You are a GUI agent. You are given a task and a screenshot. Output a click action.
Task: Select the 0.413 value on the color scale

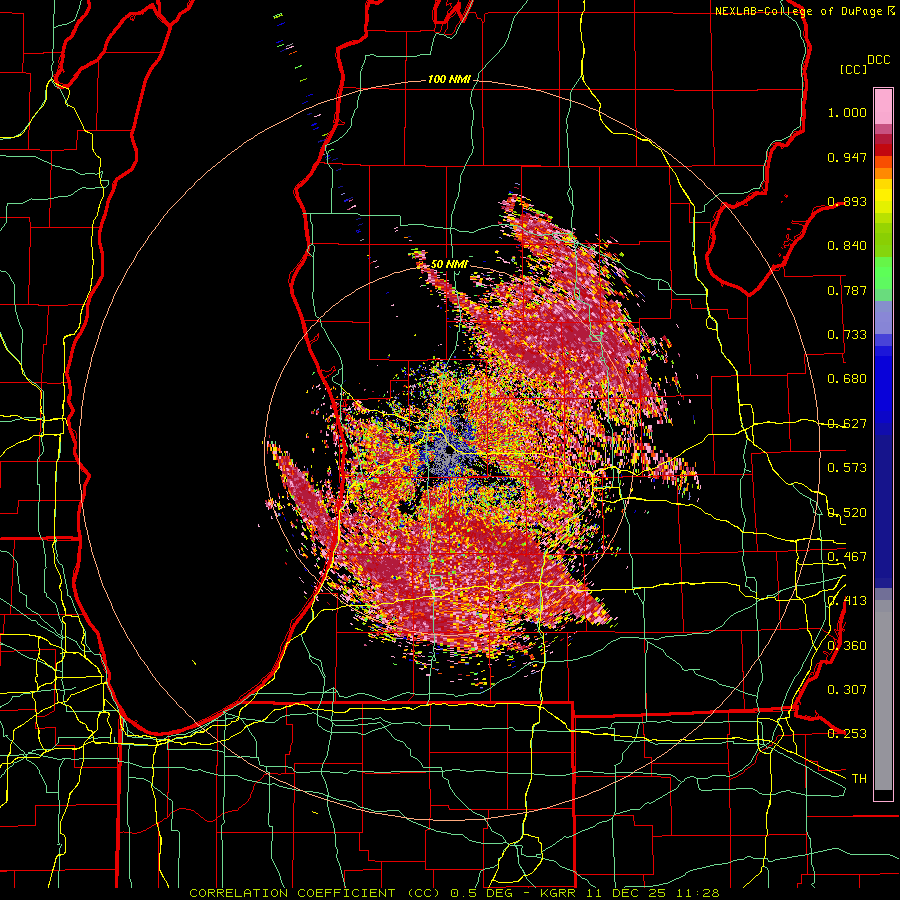(847, 601)
